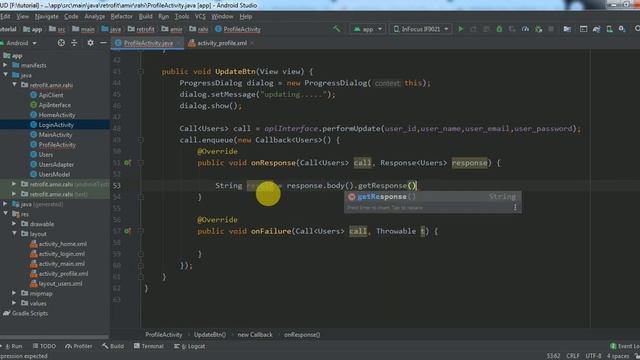Open the TODO tool window
This screenshot has height=360, width=640.
[x=44, y=346]
